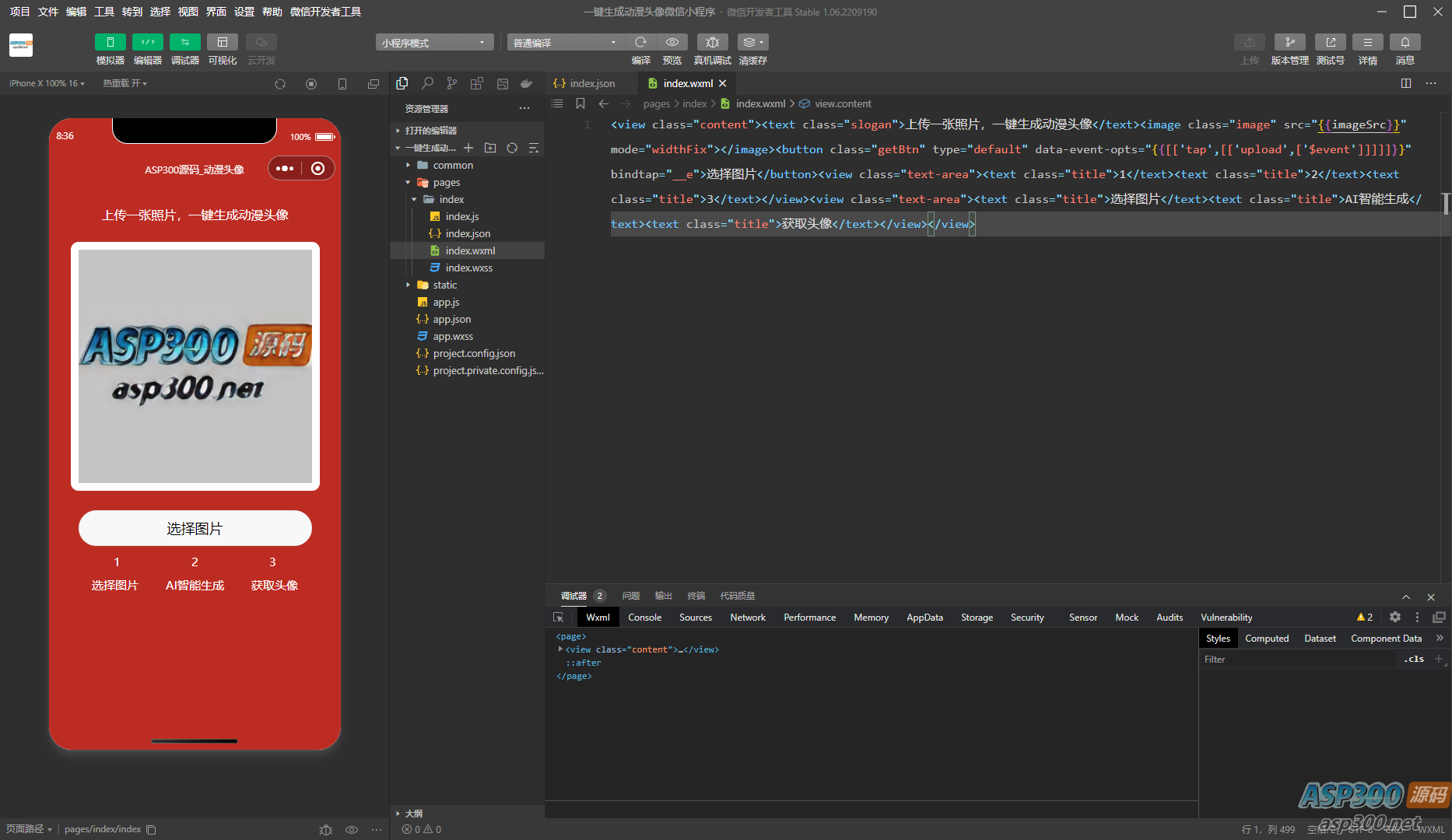Split the editor to the right
The image size is (1452, 840).
[1405, 83]
